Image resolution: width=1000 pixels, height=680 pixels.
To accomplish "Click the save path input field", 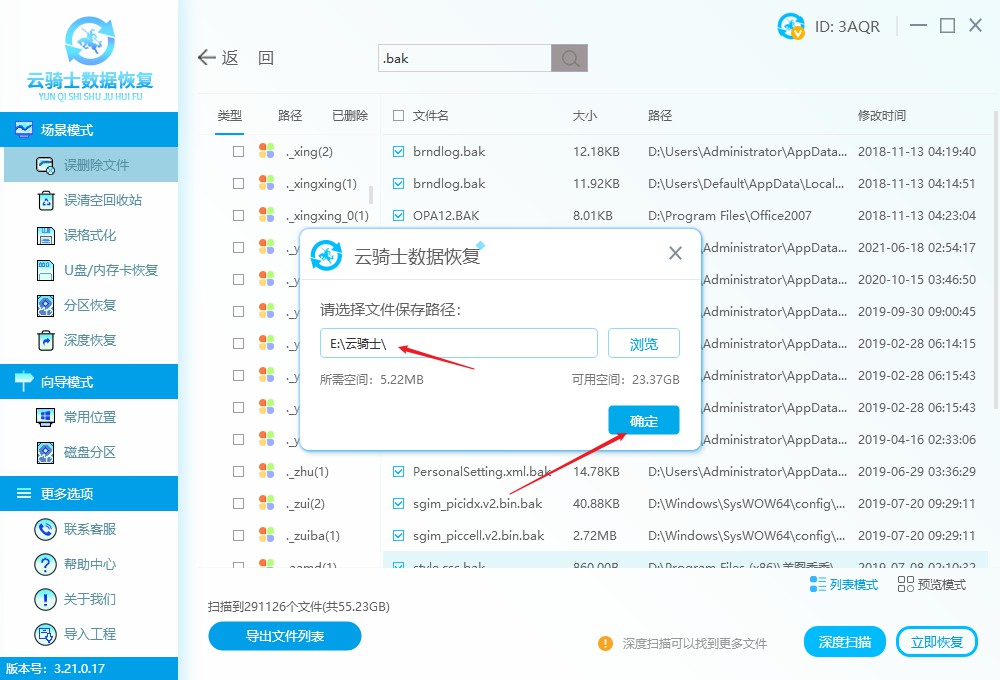I will click(x=459, y=344).
